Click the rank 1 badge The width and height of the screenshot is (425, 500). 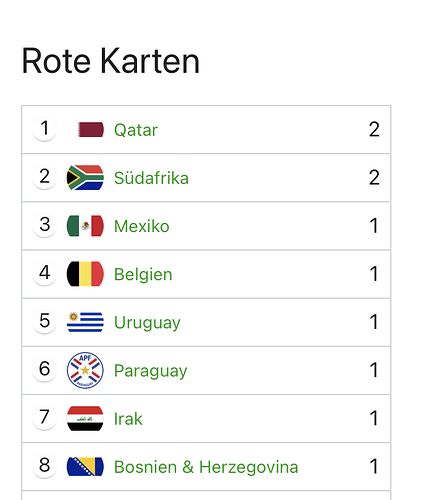[44, 129]
